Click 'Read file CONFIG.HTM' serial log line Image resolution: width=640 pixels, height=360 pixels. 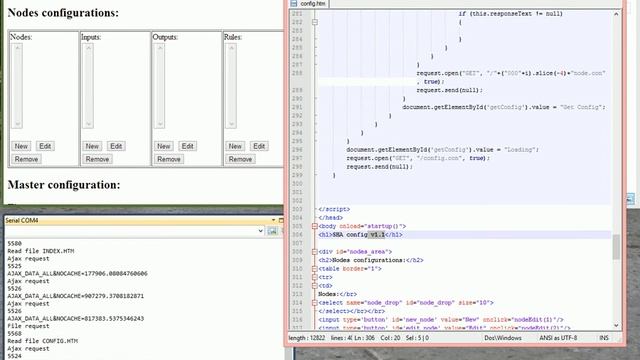pos(42,341)
